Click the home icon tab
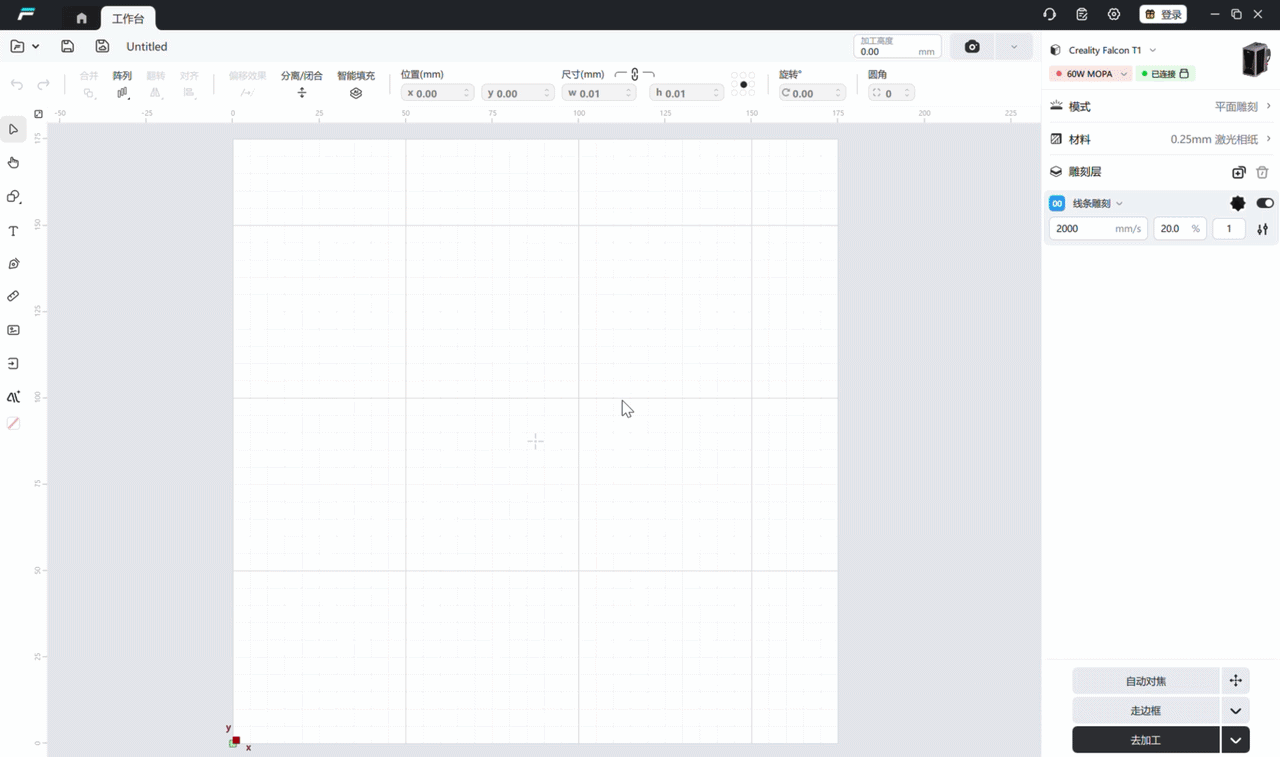 (x=82, y=18)
